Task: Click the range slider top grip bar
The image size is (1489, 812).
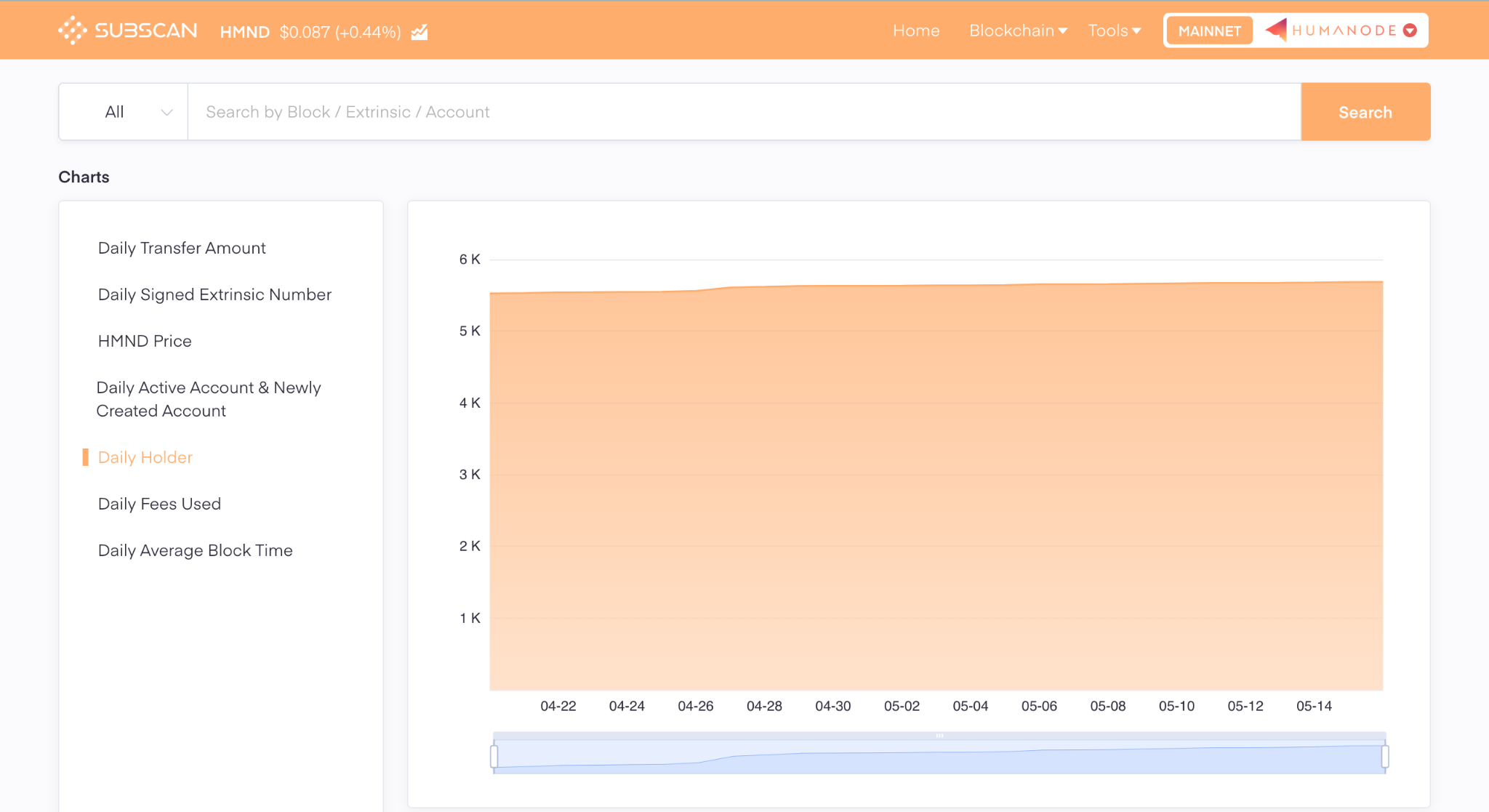Action: tap(939, 736)
